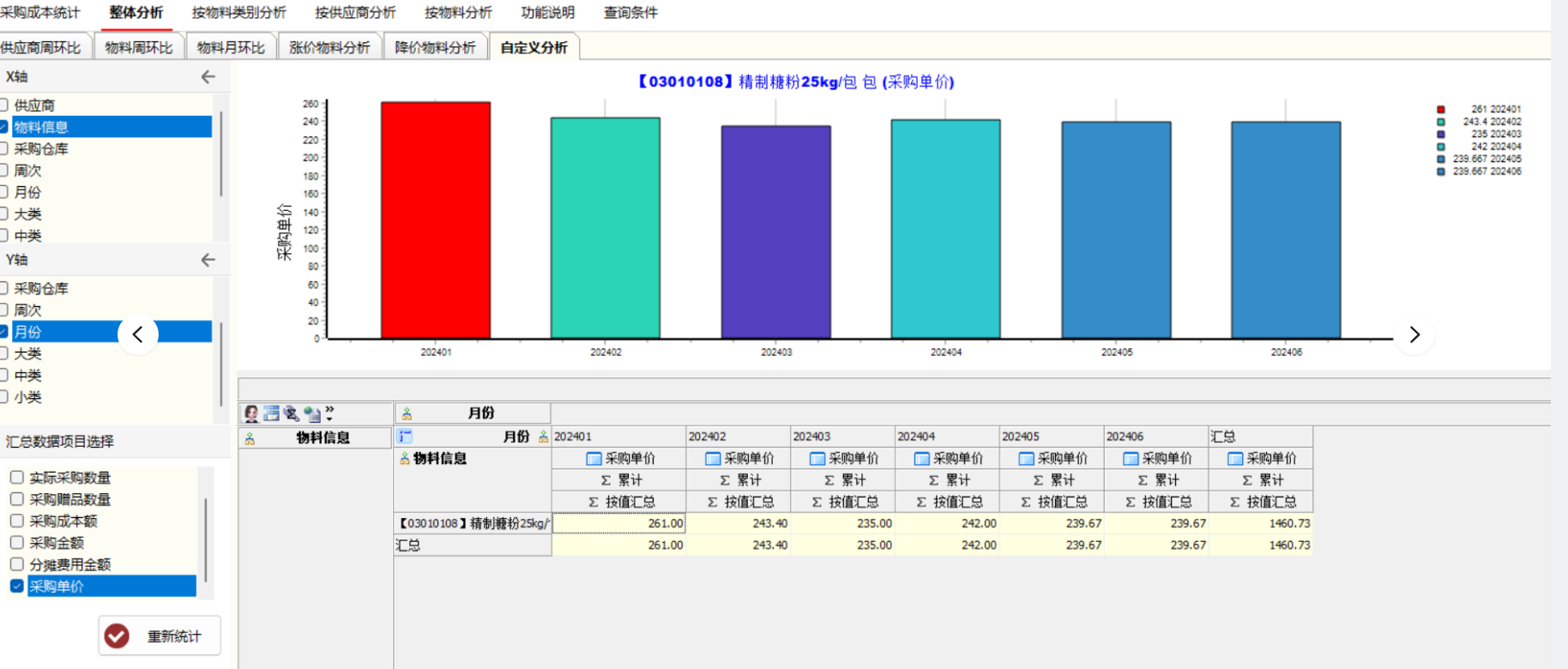Click X轴 list vertical scrollbar
The height and width of the screenshot is (669, 1568).
tap(221, 154)
